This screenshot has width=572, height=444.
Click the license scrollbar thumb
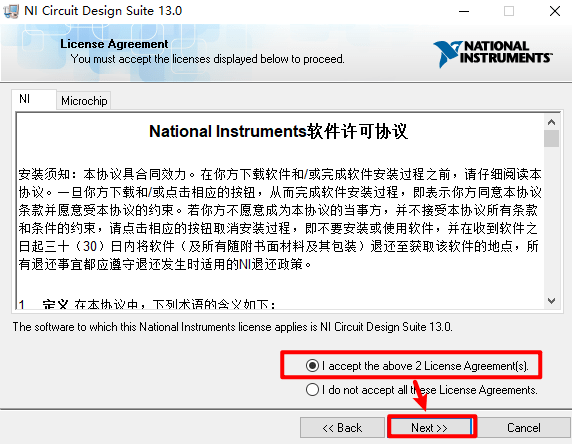coord(551,139)
